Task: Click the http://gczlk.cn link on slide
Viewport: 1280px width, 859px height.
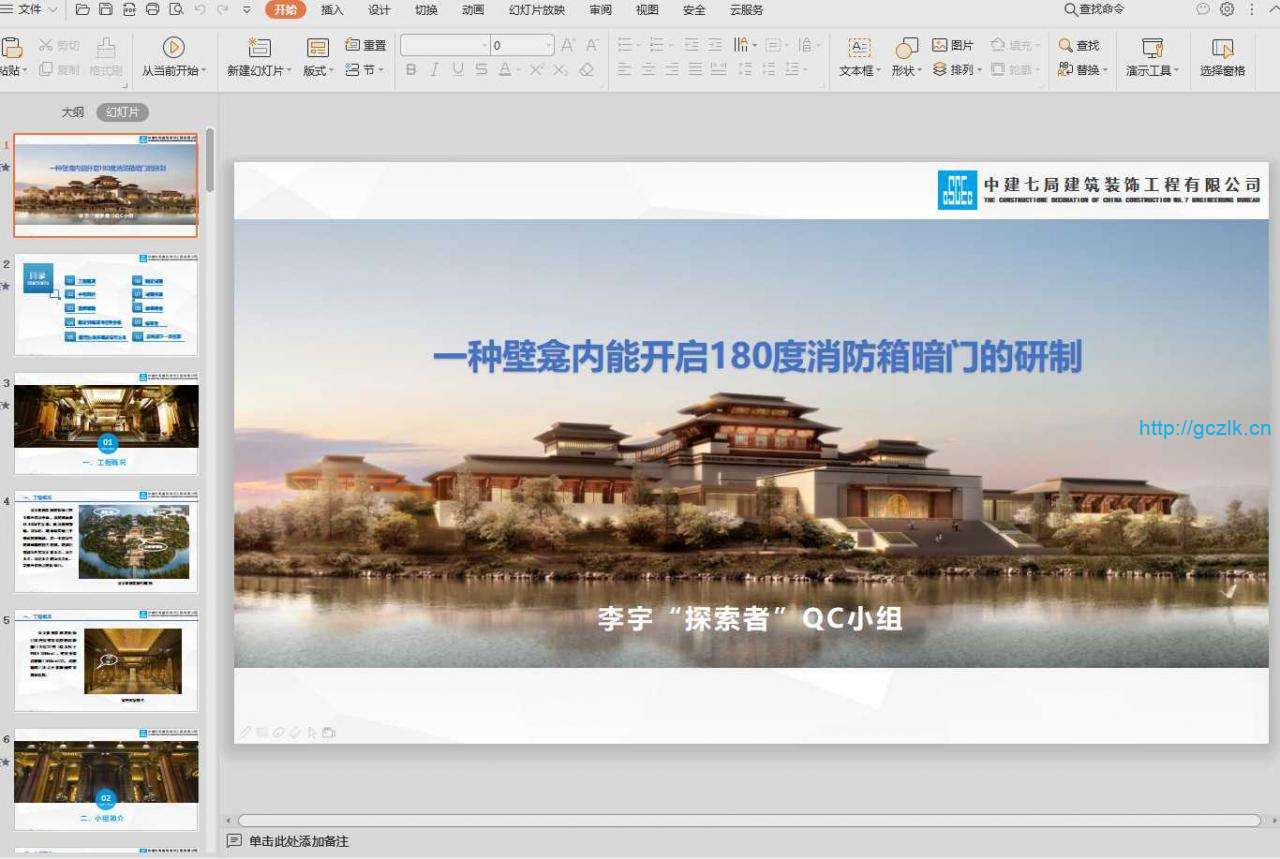Action: (x=1204, y=428)
